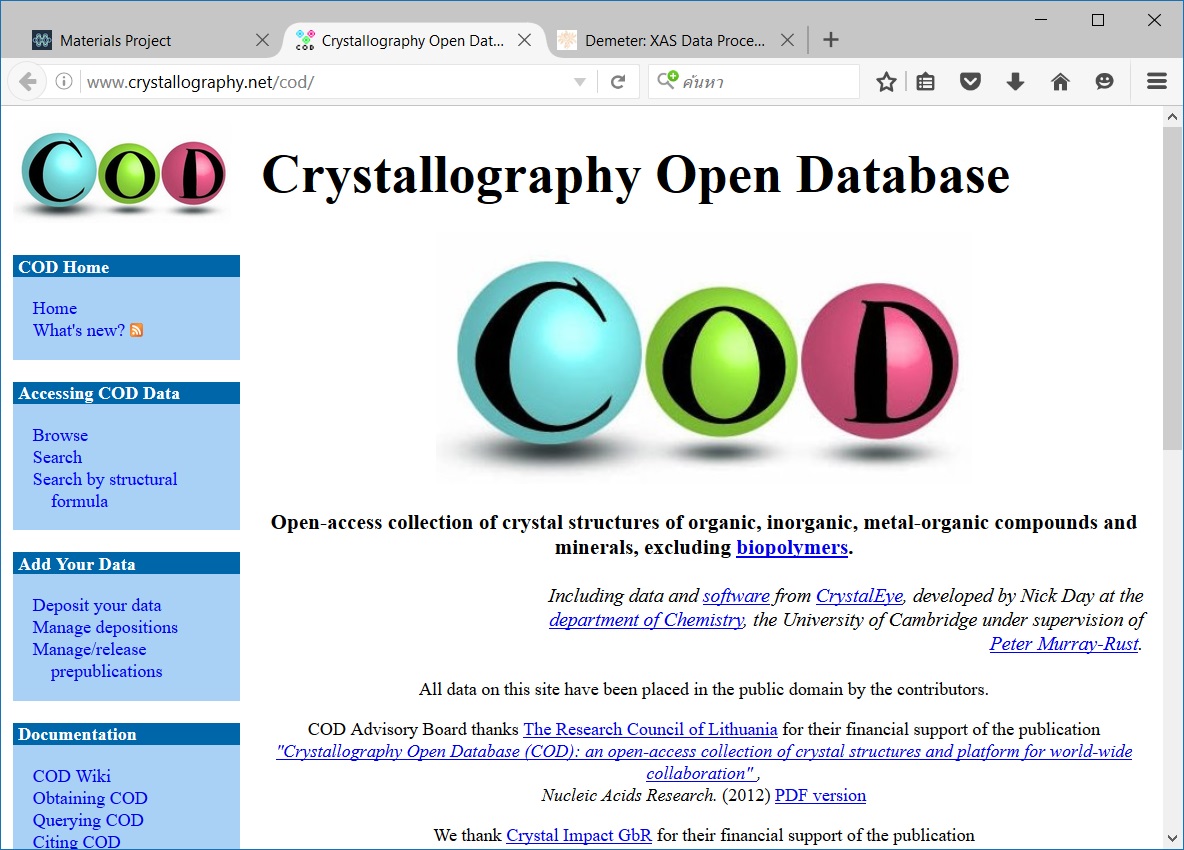Click the scrollbar up arrow

pos(1172,117)
